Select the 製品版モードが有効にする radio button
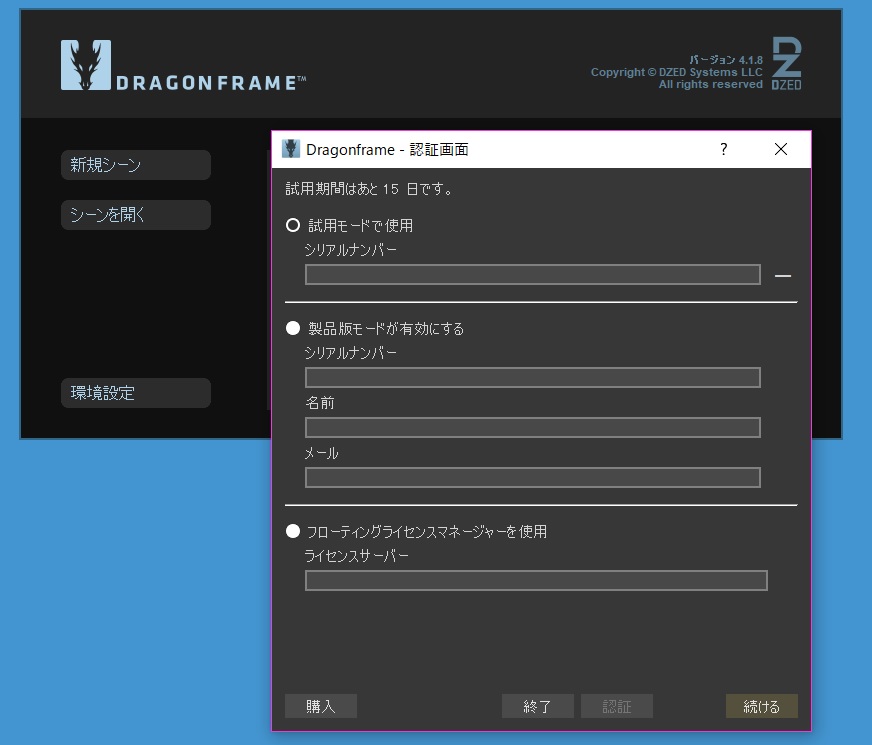This screenshot has height=745, width=872. coord(293,328)
